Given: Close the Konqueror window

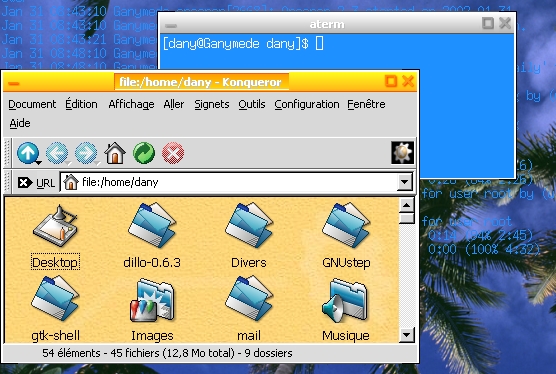Looking at the screenshot, I should pyautogui.click(x=408, y=81).
